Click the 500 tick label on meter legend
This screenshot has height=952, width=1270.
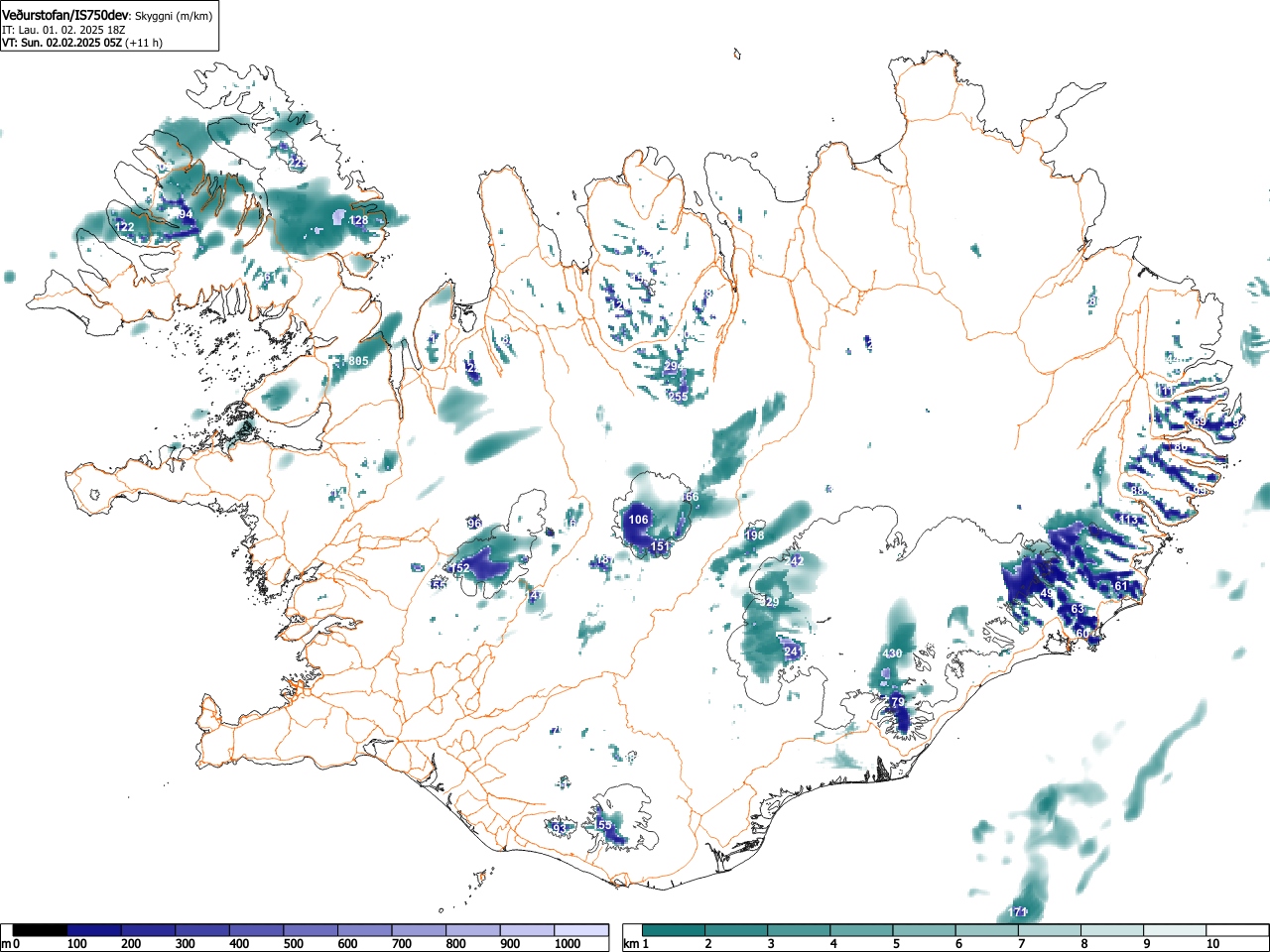(x=294, y=944)
